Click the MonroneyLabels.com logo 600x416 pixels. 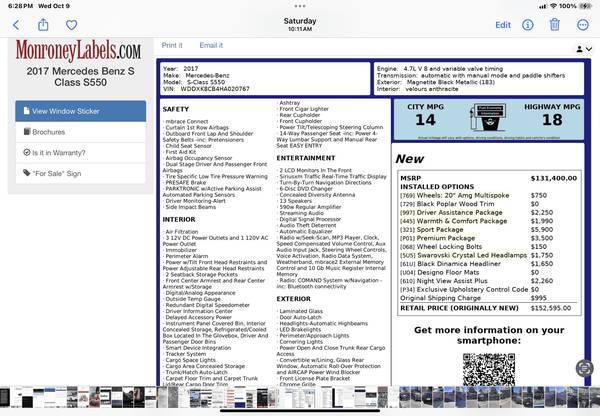pos(78,51)
